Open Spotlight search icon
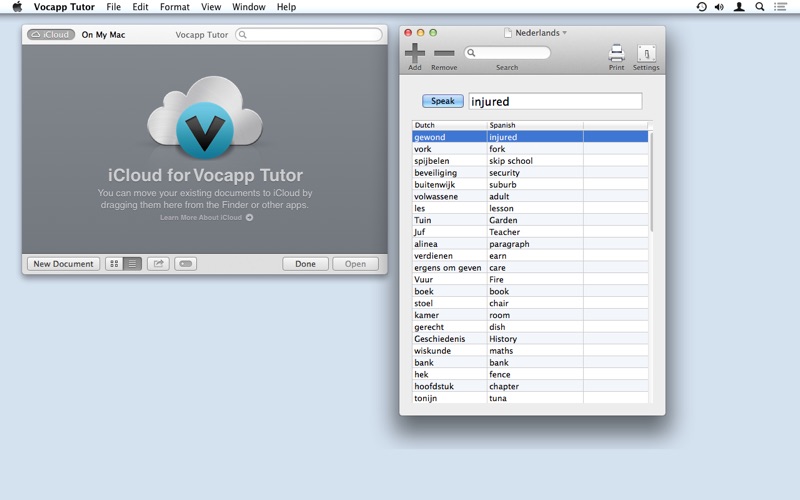Screen dimensions: 800x500 tap(760, 7)
